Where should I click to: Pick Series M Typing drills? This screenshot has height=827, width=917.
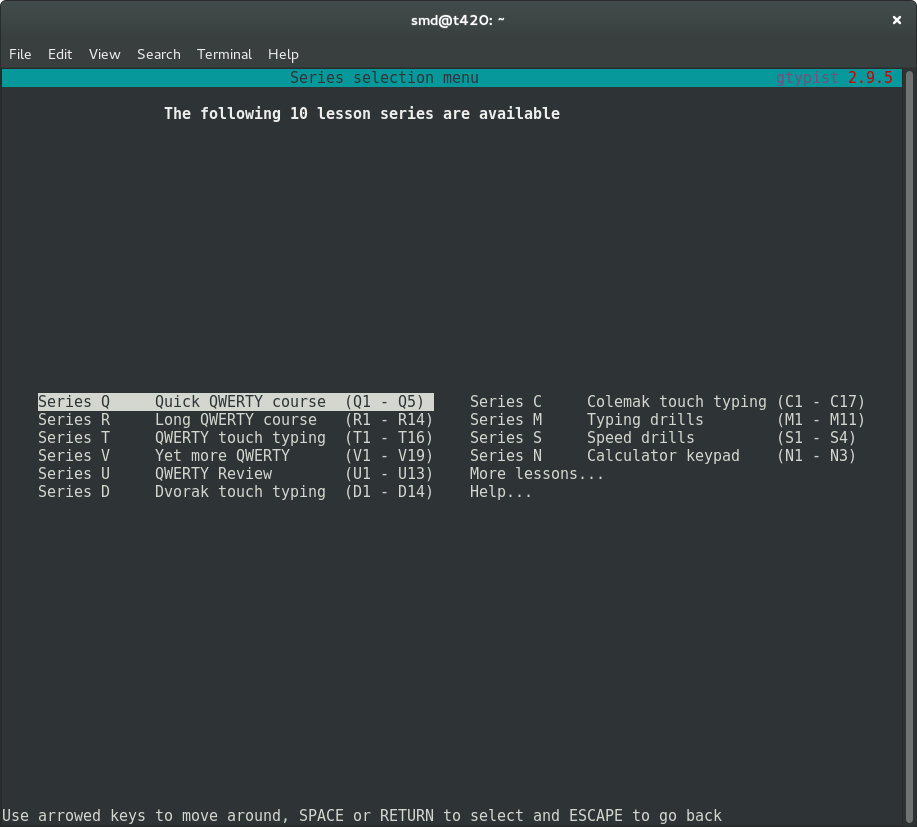click(667, 420)
